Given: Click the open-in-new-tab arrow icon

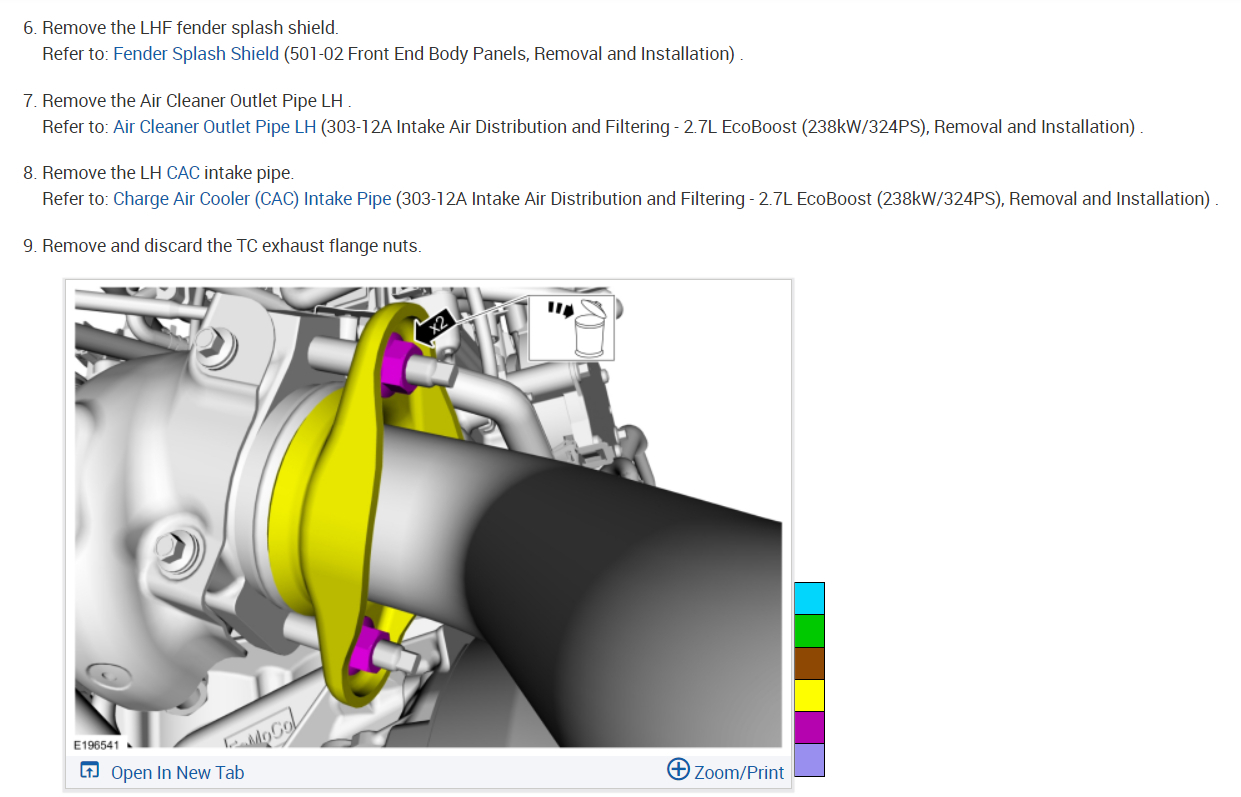Looking at the screenshot, I should [90, 771].
